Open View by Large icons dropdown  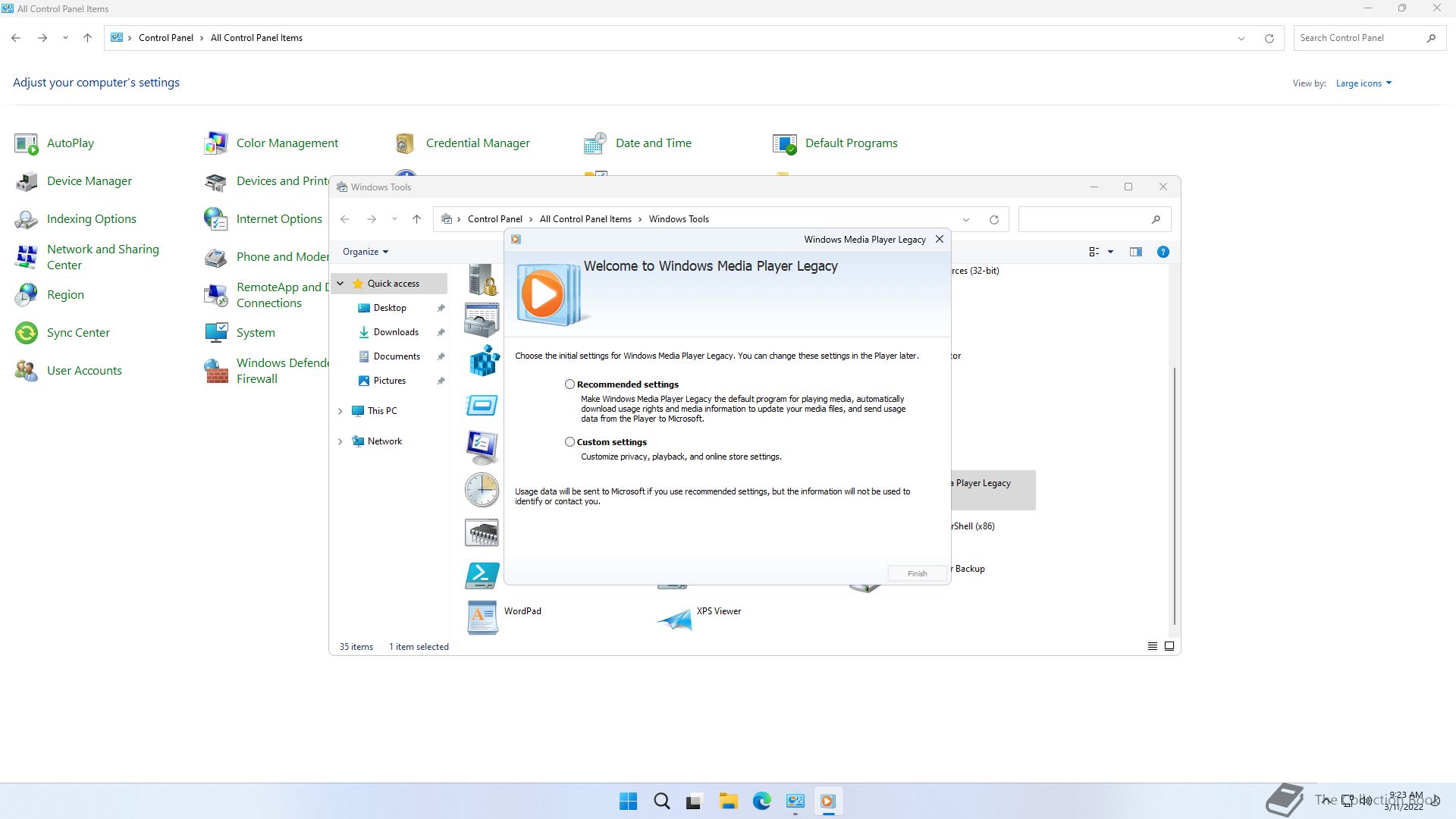click(x=1363, y=83)
